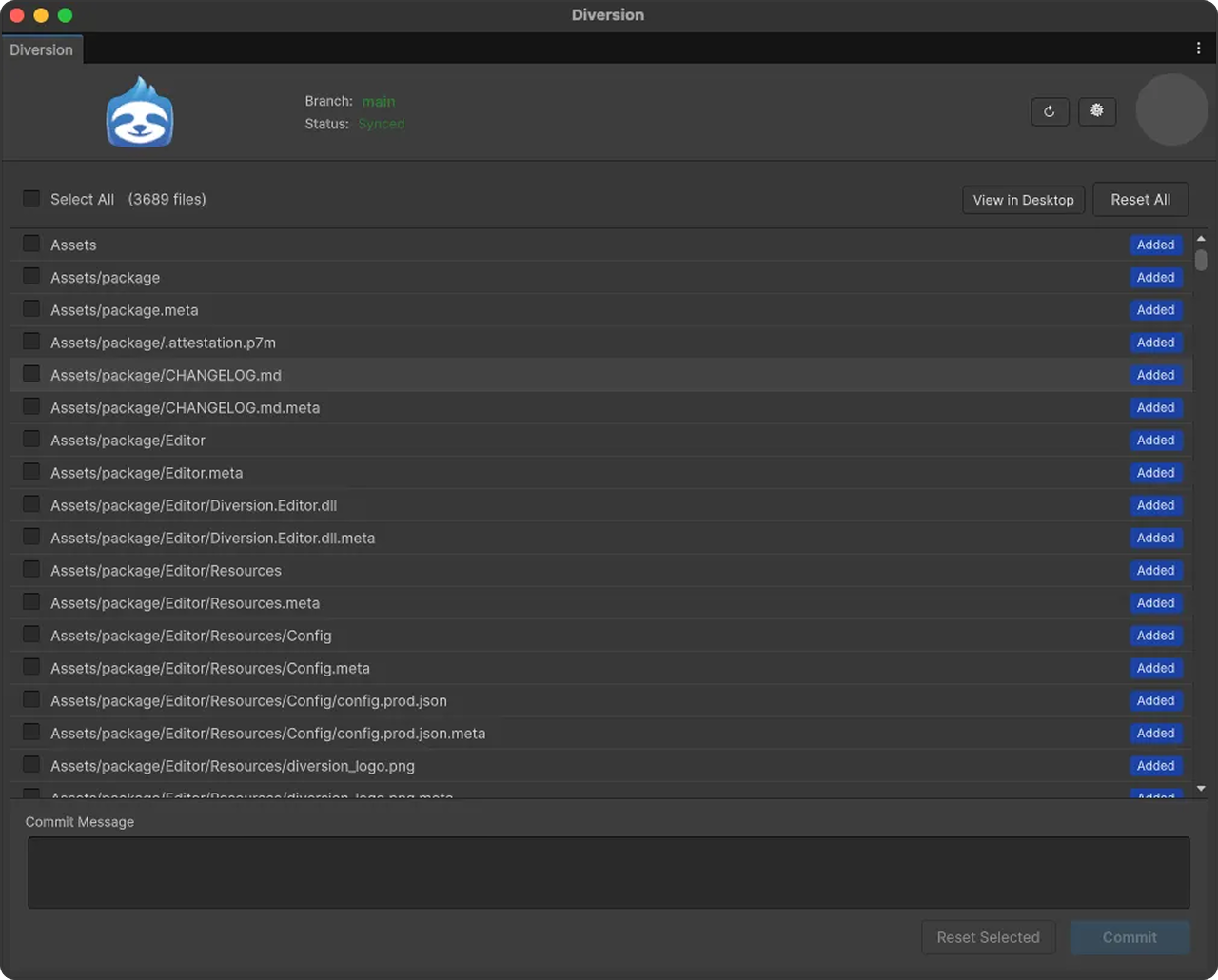Check the Editor.meta file checkbox
This screenshot has height=980, width=1218.
pos(31,471)
